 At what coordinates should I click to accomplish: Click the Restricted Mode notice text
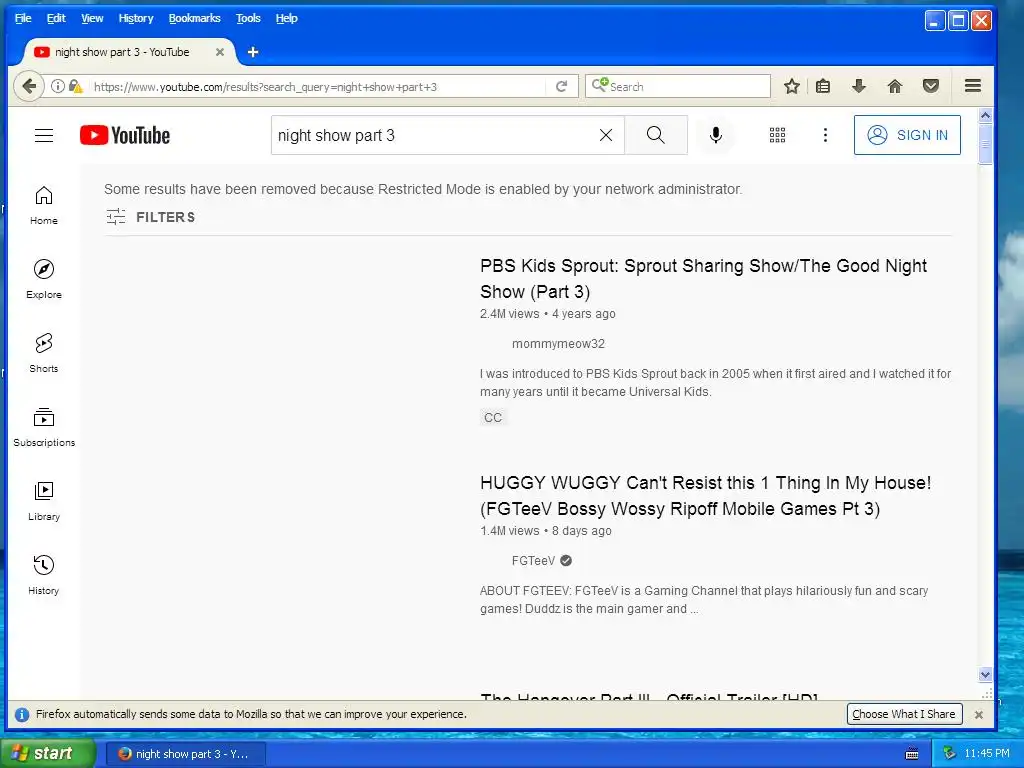(x=423, y=189)
